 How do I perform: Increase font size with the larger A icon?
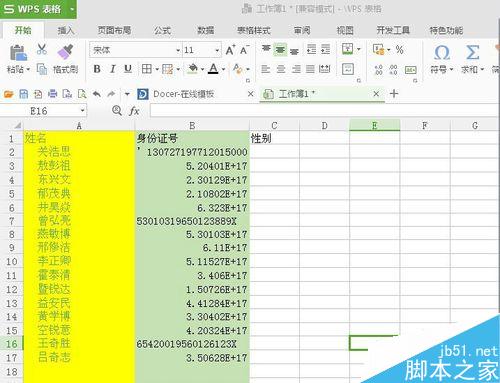point(230,50)
